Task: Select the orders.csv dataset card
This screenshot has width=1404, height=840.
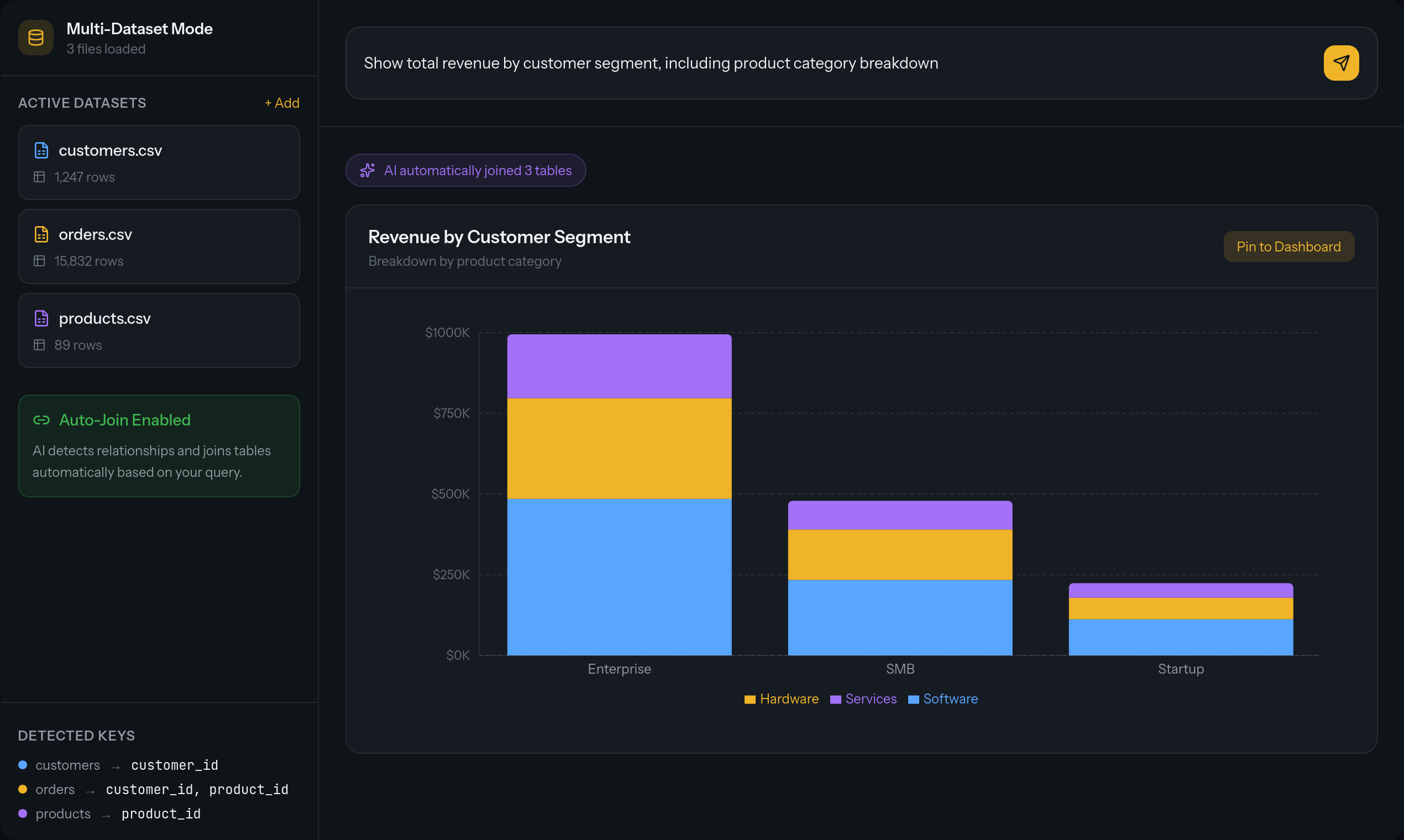Action: click(159, 247)
